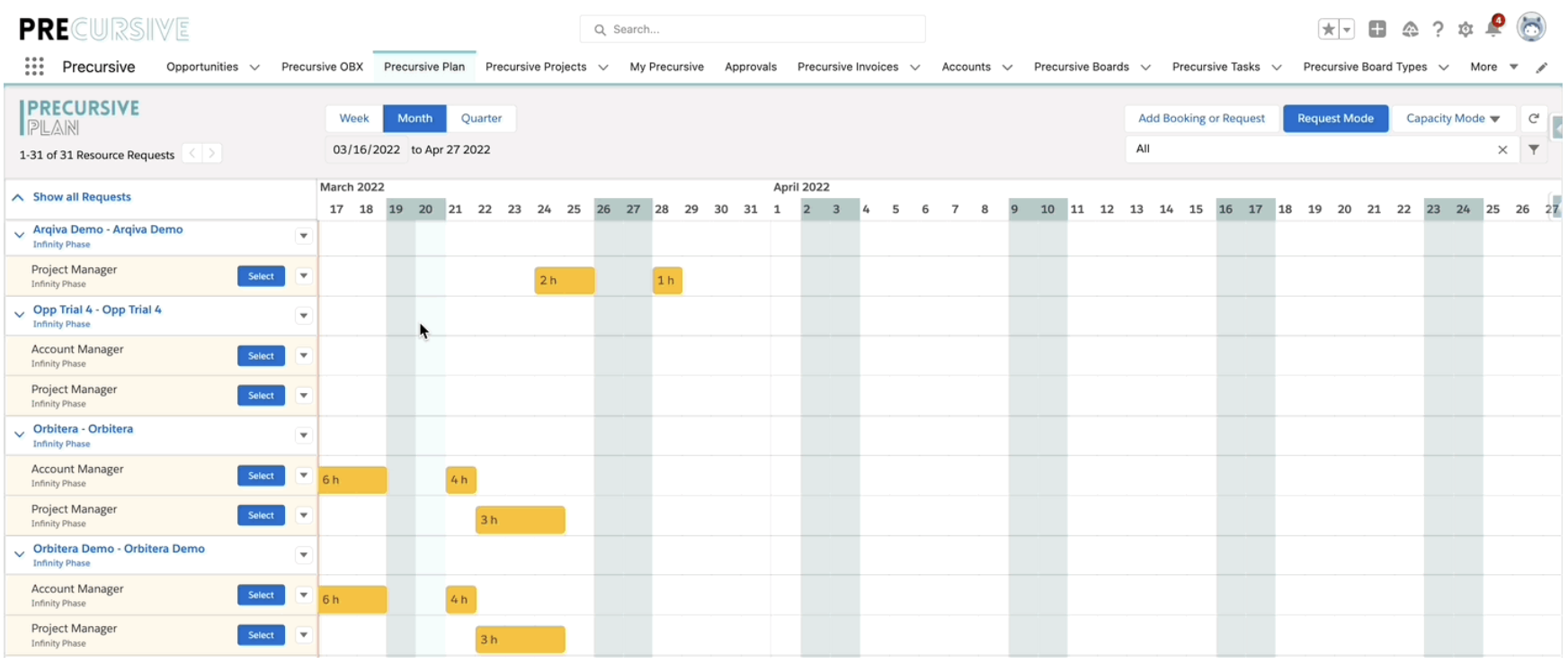Select Orbitera Demo Account Manager request
Screen dimensions: 1568x664
[x=261, y=596]
